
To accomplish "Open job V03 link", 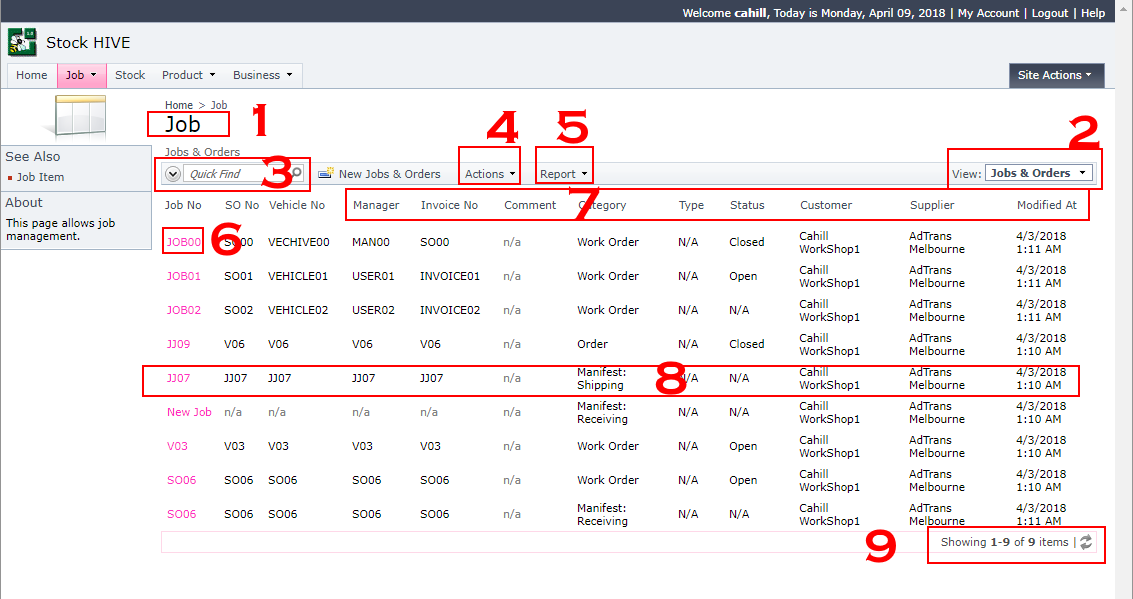I will point(177,446).
